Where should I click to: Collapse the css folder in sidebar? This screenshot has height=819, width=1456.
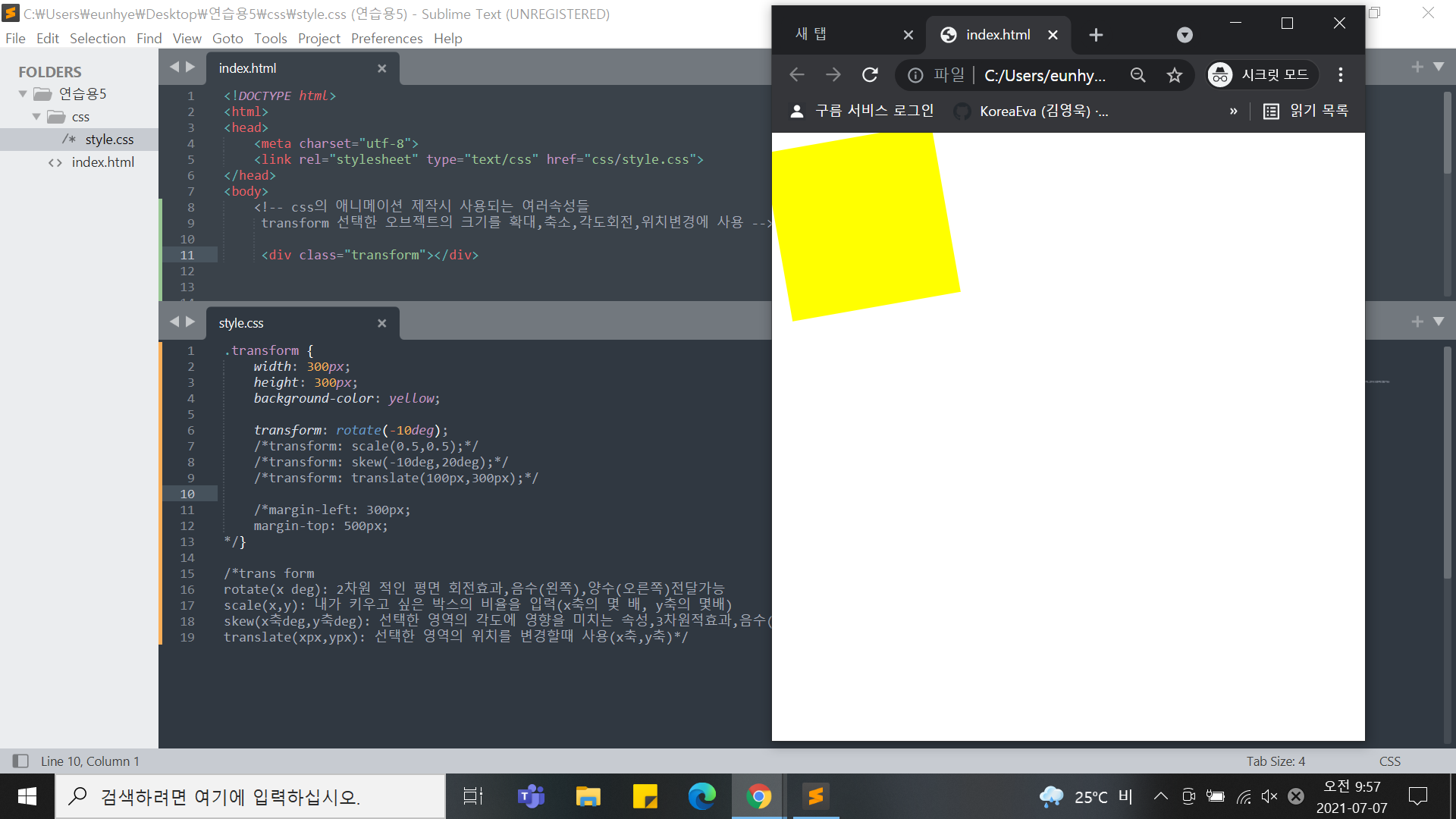point(36,117)
